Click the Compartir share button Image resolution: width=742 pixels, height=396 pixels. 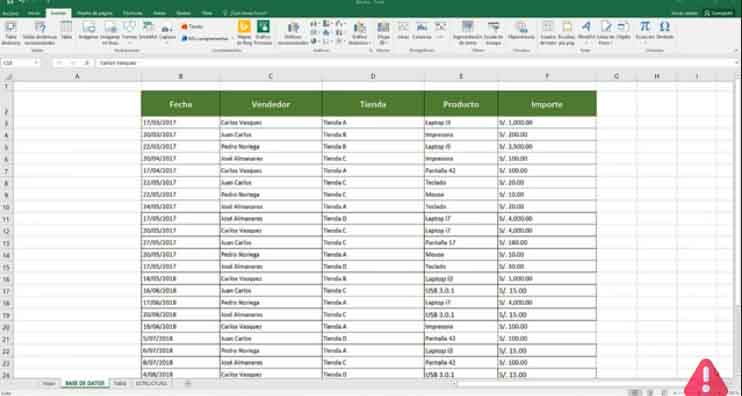(x=721, y=13)
